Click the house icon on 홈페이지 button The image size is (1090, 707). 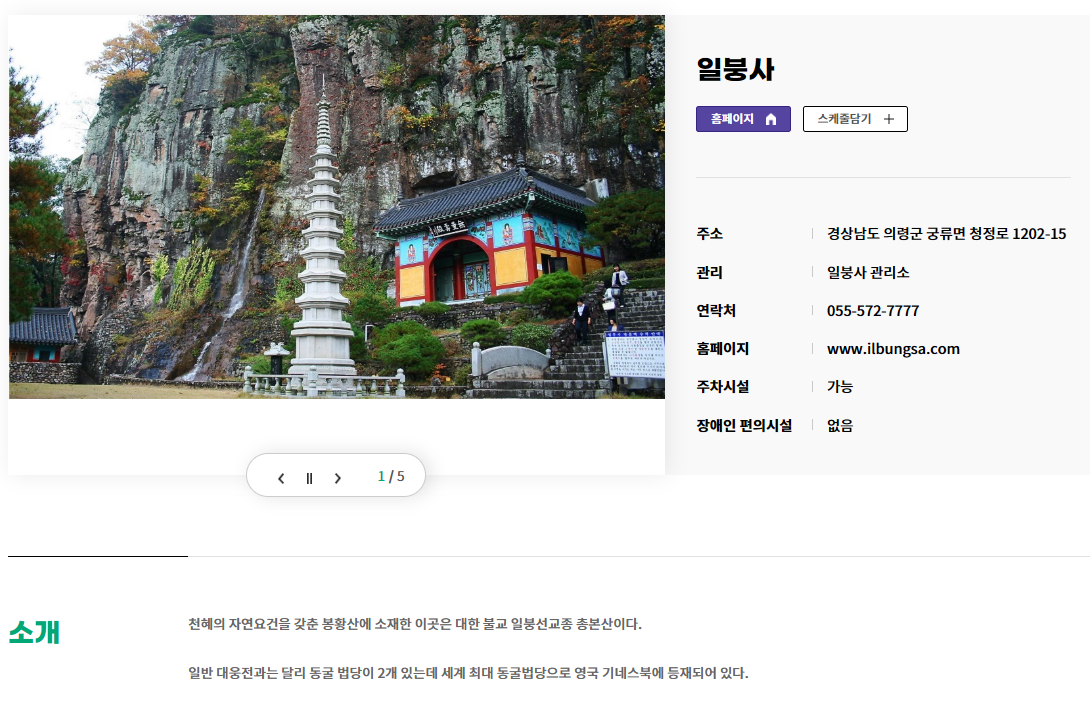[771, 120]
